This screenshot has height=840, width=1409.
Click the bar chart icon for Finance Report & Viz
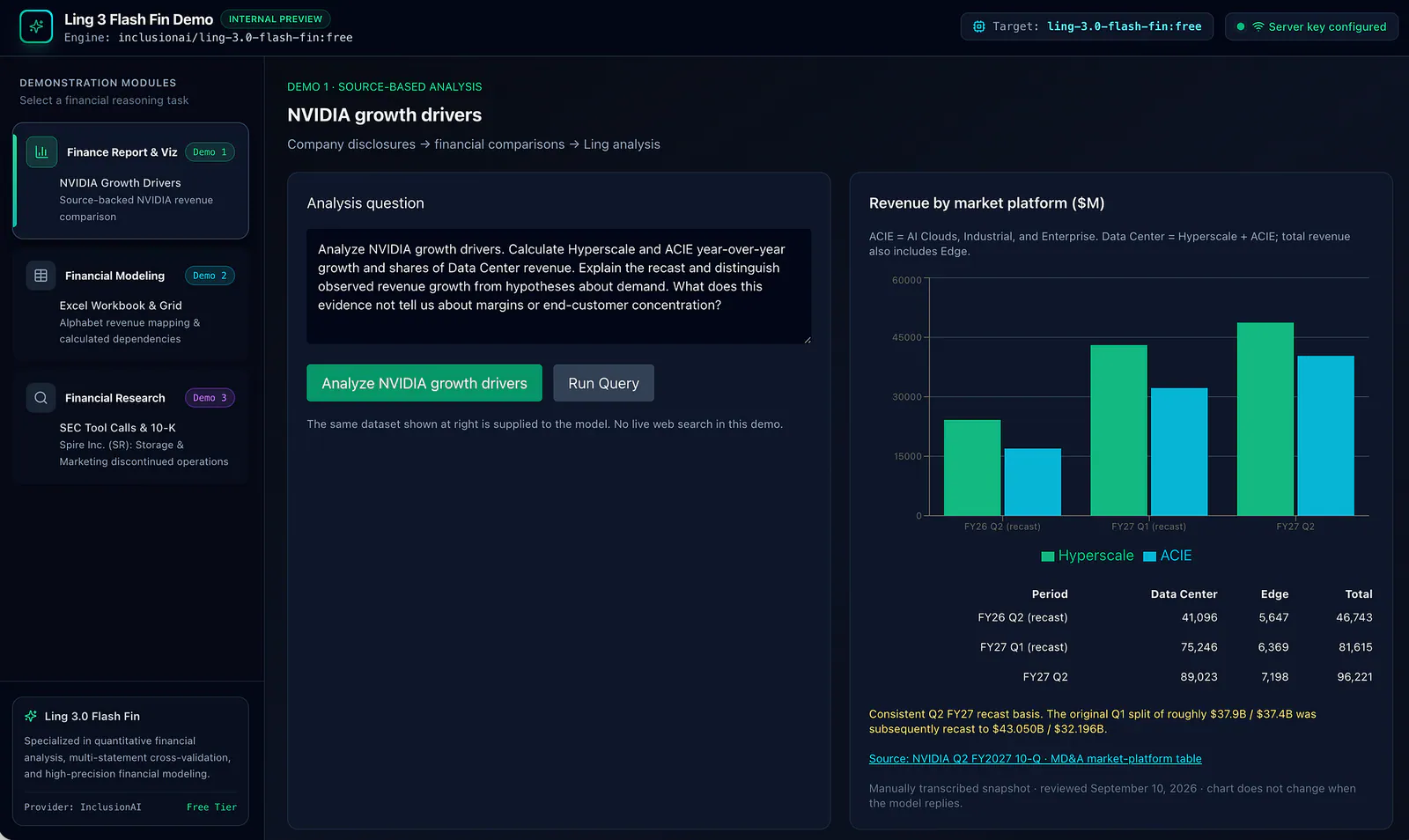[41, 151]
